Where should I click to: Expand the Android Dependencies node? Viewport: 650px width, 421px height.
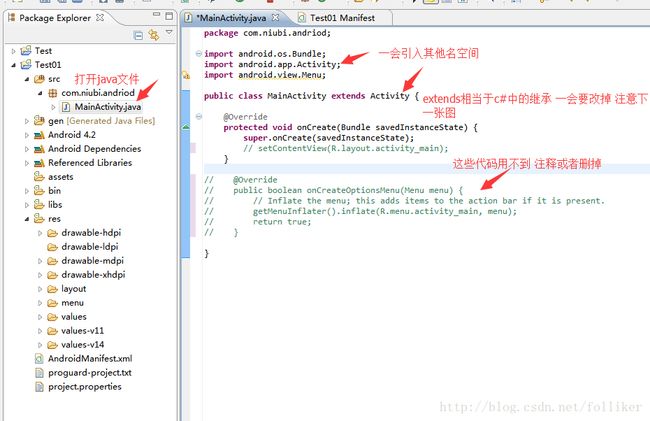[x=27, y=149]
